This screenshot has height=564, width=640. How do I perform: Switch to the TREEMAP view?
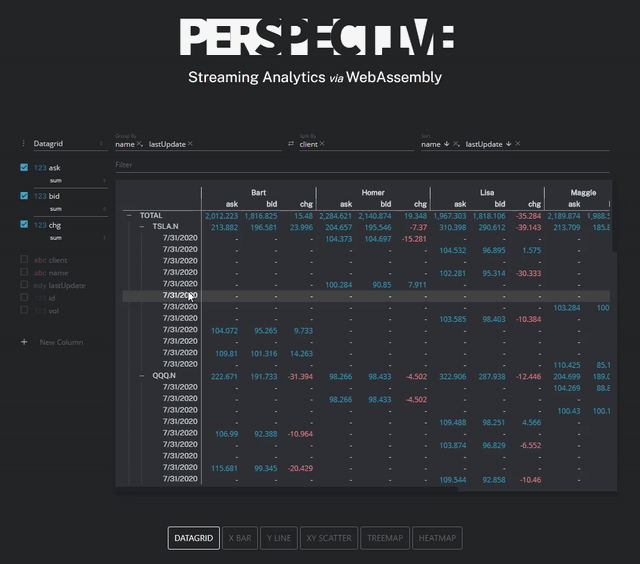pos(385,538)
